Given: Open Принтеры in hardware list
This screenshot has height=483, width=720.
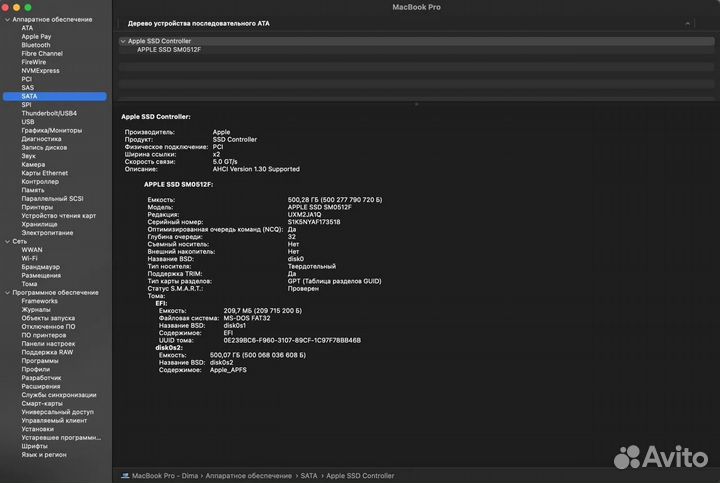Looking at the screenshot, I should click(x=37, y=207).
